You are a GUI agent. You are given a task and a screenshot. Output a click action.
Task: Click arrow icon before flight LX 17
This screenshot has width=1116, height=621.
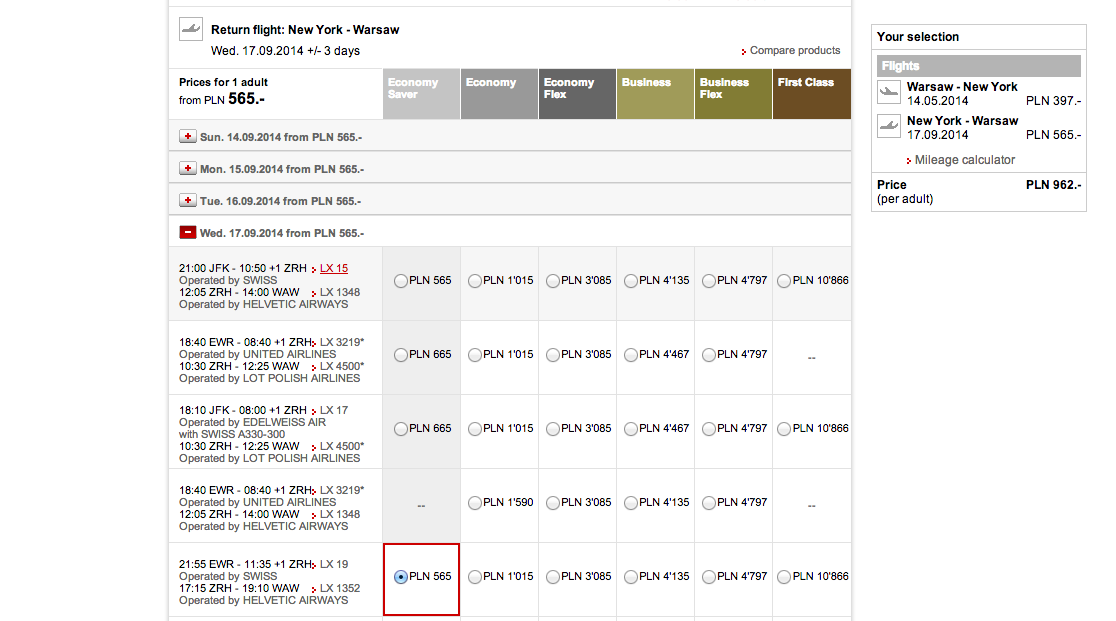[314, 411]
